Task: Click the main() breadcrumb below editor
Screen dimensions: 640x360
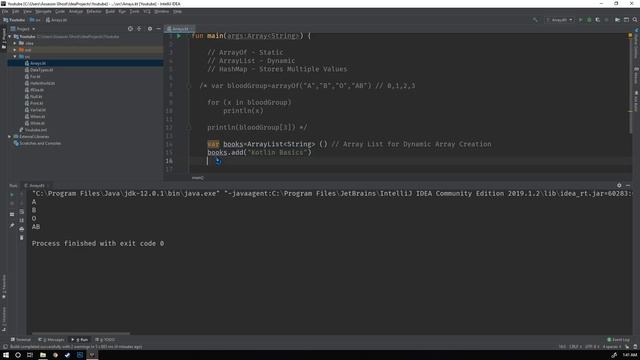Action: click(x=198, y=178)
